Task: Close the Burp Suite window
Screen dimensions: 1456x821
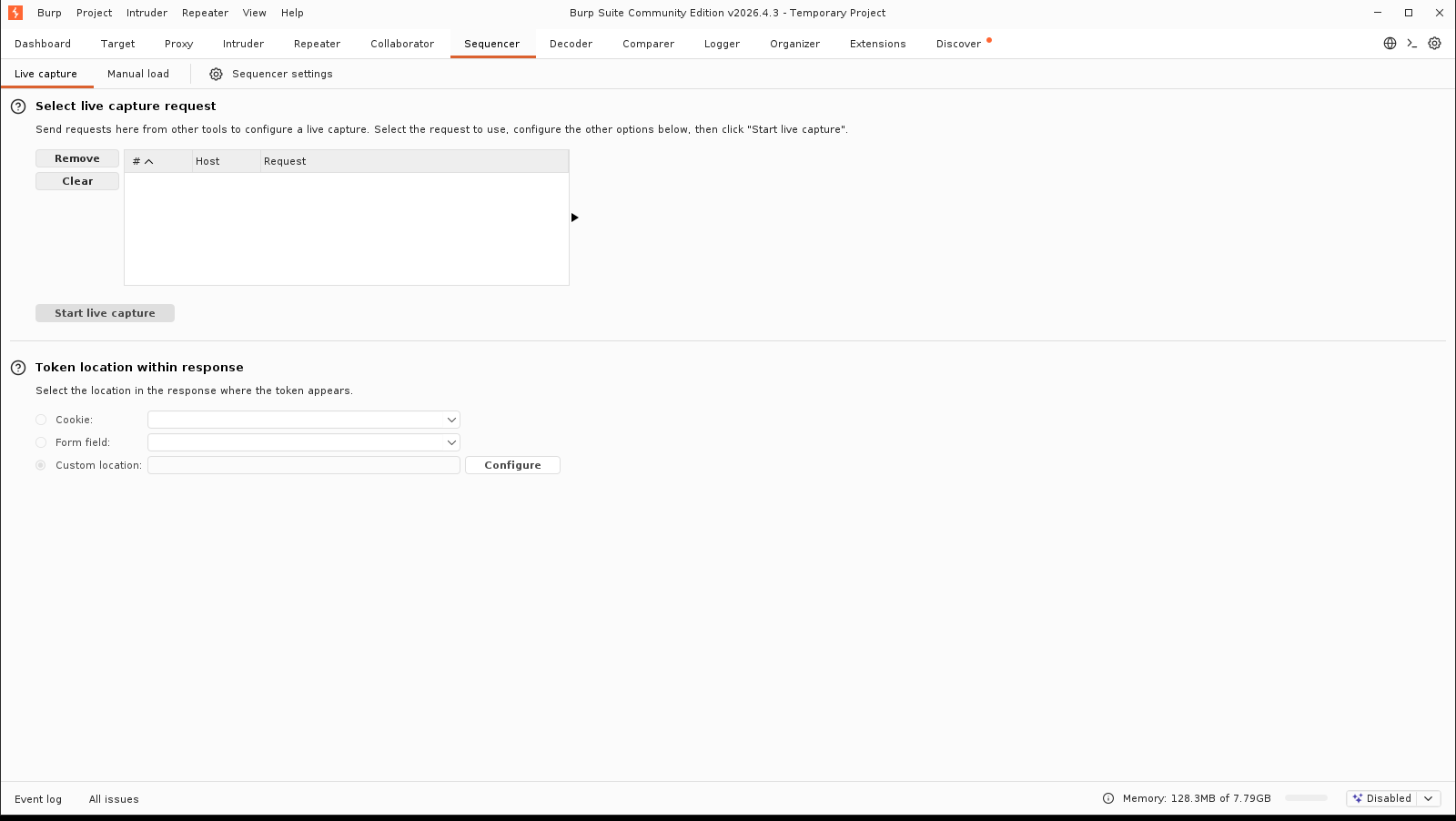Action: 1439,13
